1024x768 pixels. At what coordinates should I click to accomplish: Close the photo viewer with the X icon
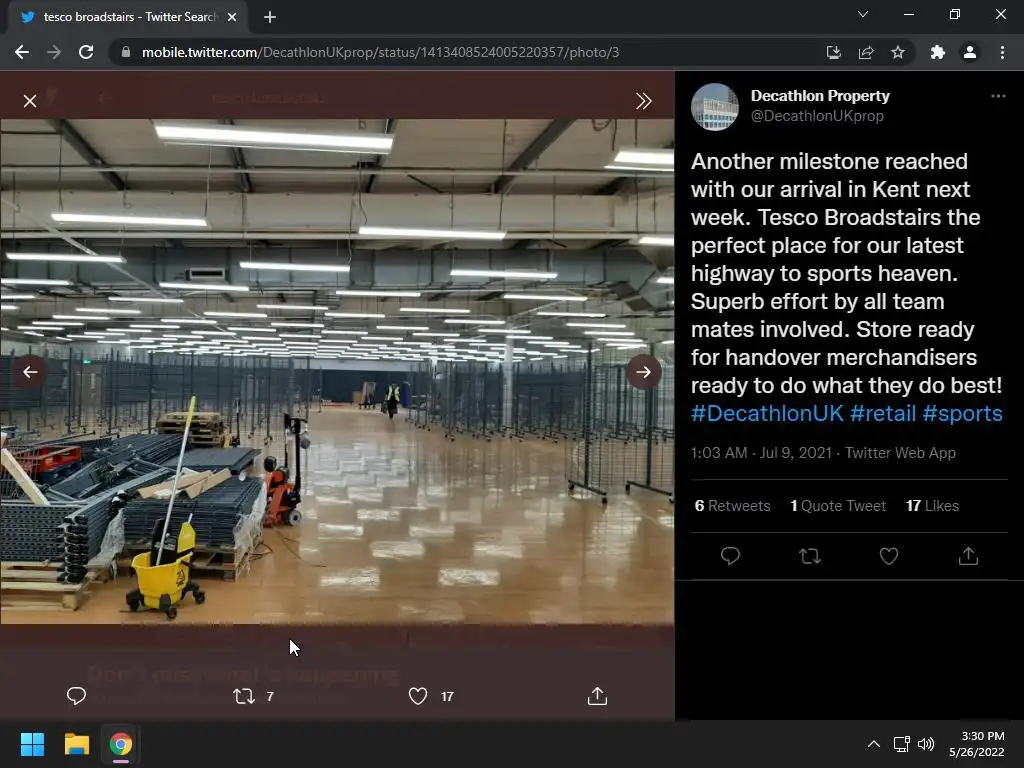[30, 101]
